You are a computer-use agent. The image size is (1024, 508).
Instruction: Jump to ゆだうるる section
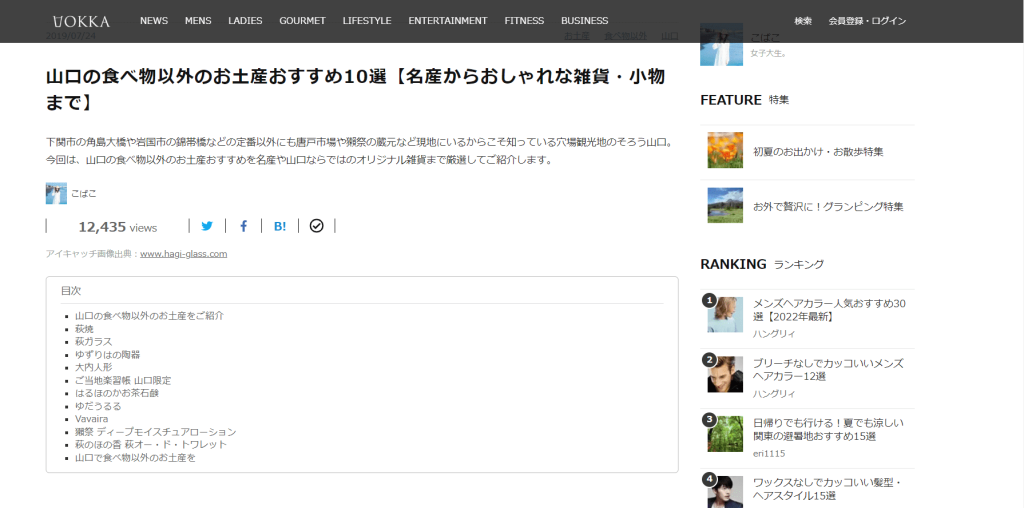point(98,405)
